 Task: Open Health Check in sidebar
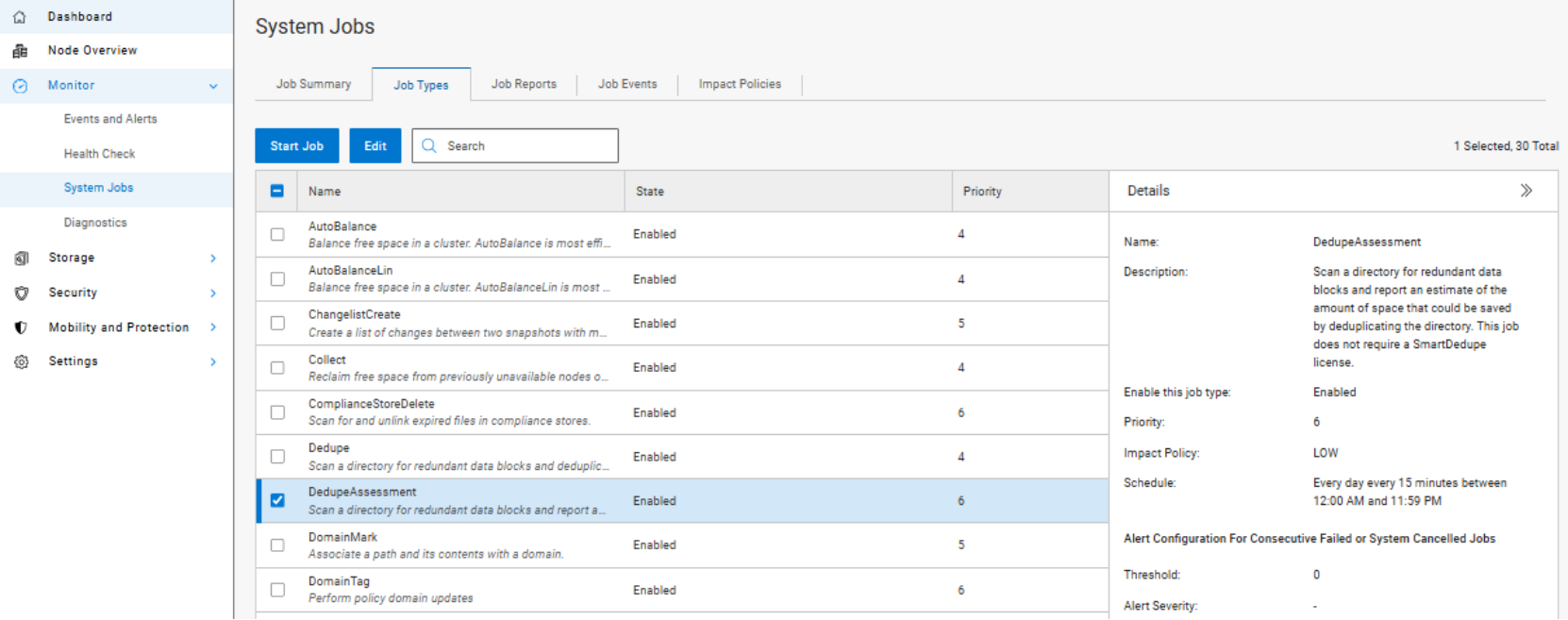(x=99, y=154)
